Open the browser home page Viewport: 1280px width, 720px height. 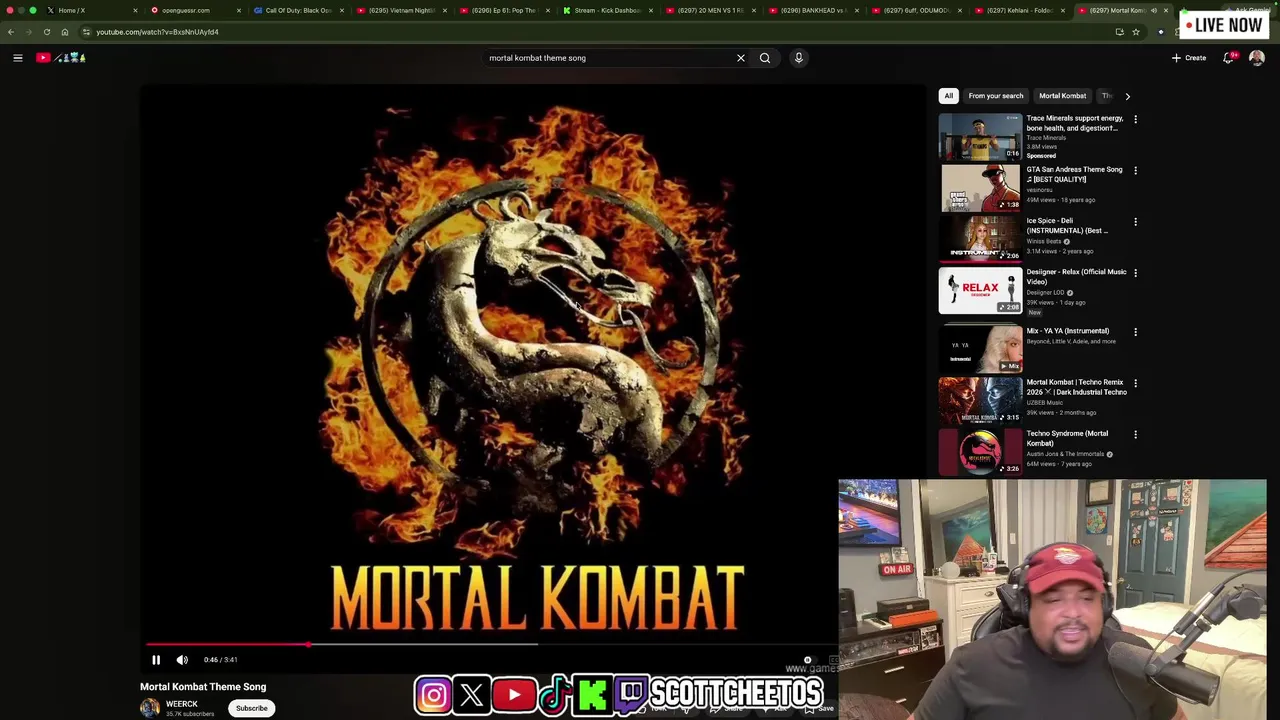tap(65, 32)
